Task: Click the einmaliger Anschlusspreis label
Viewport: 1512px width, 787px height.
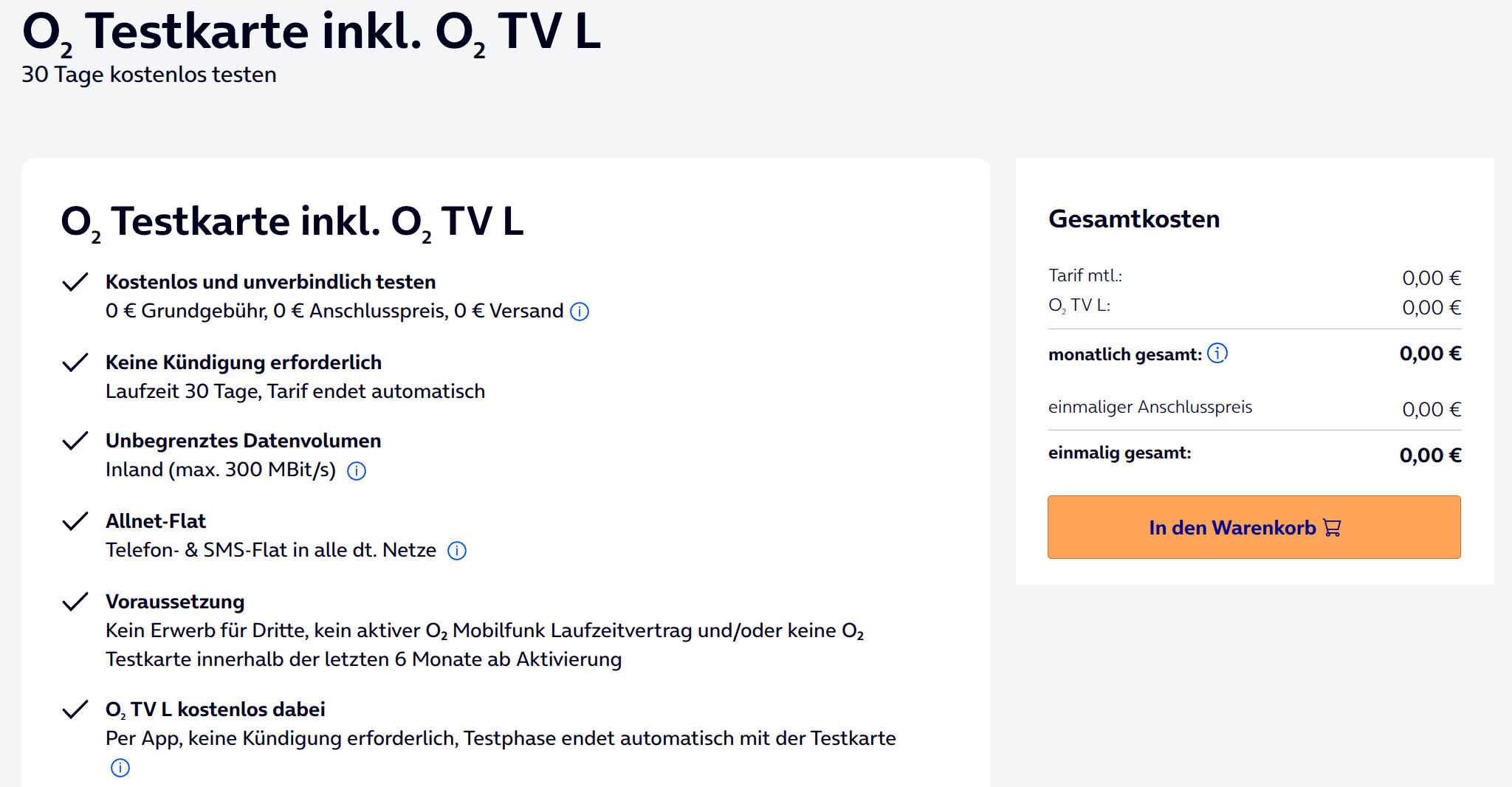Action: pyautogui.click(x=1150, y=407)
